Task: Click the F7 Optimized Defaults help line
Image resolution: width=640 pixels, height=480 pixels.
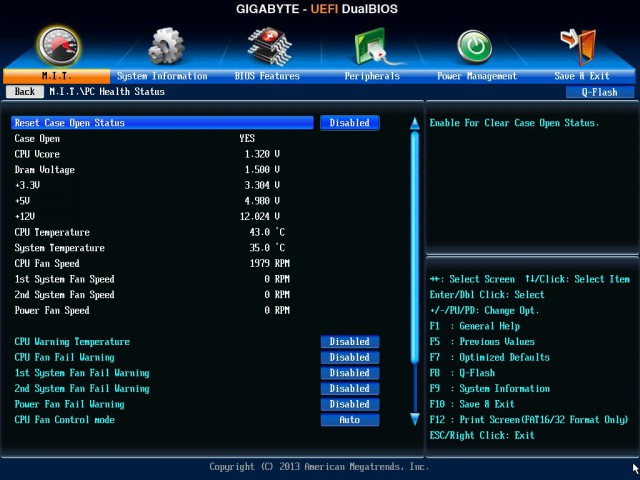Action: [489, 357]
